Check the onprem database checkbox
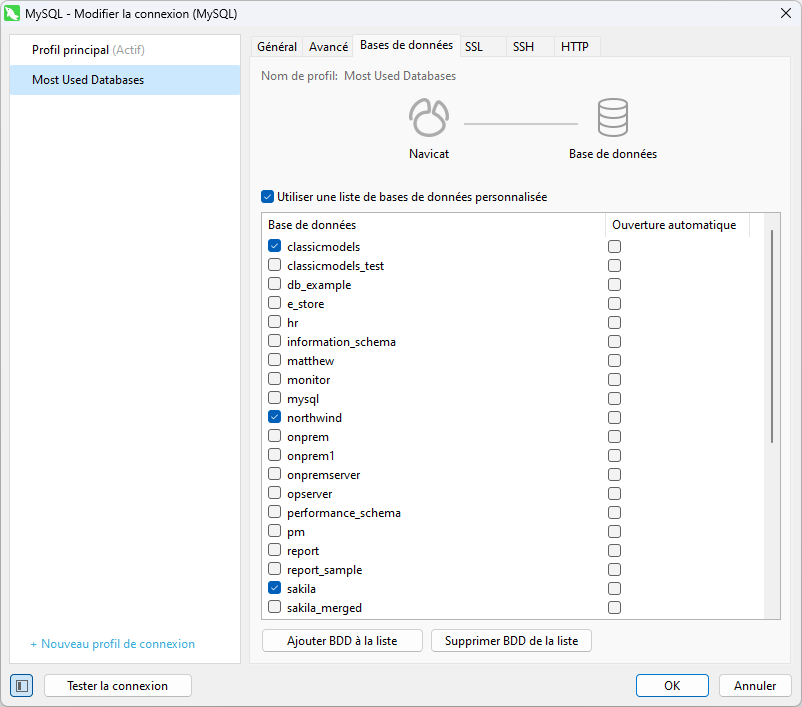 tap(275, 436)
